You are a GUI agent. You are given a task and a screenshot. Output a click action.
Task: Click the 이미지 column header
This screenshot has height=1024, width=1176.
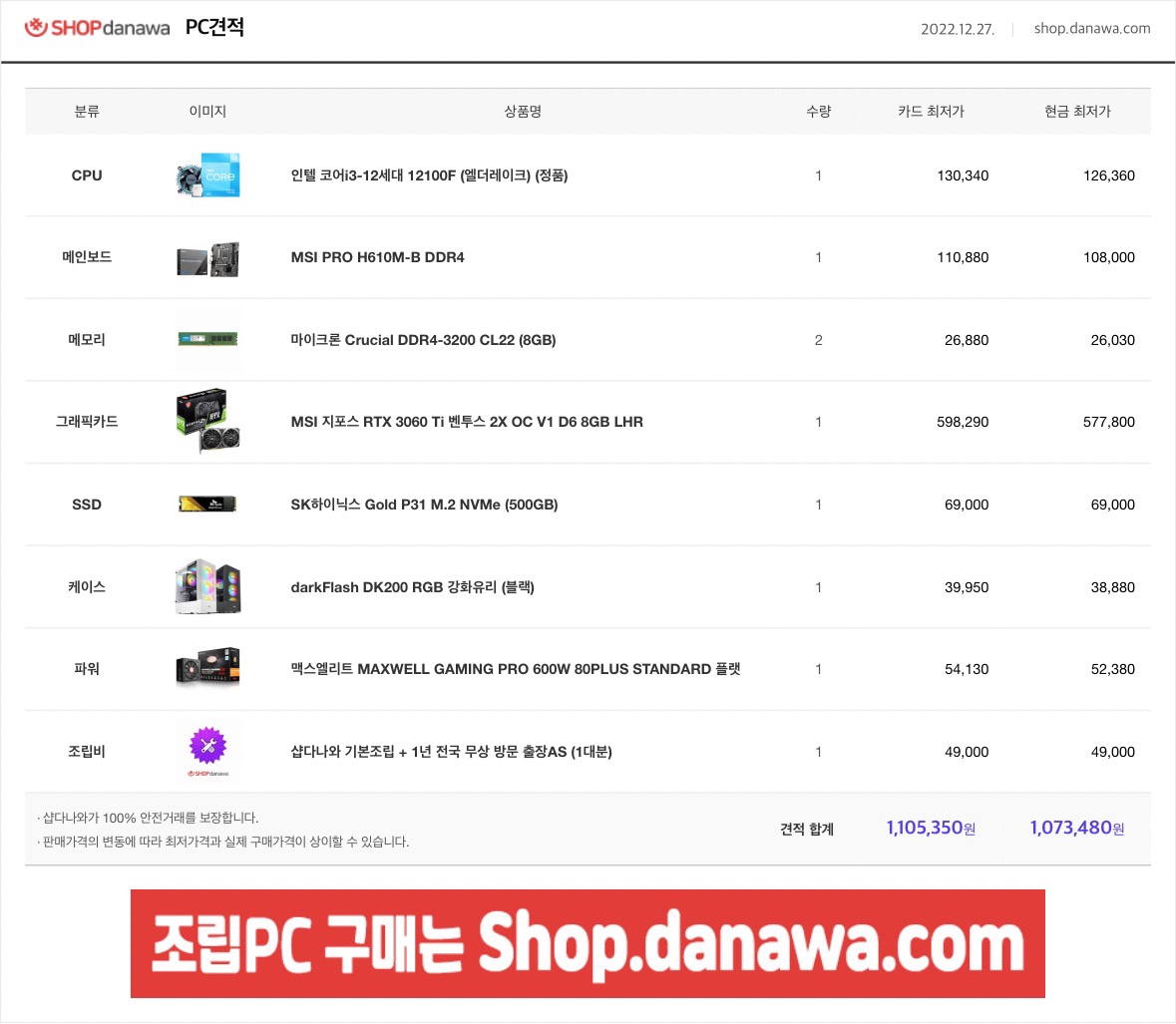coord(207,111)
